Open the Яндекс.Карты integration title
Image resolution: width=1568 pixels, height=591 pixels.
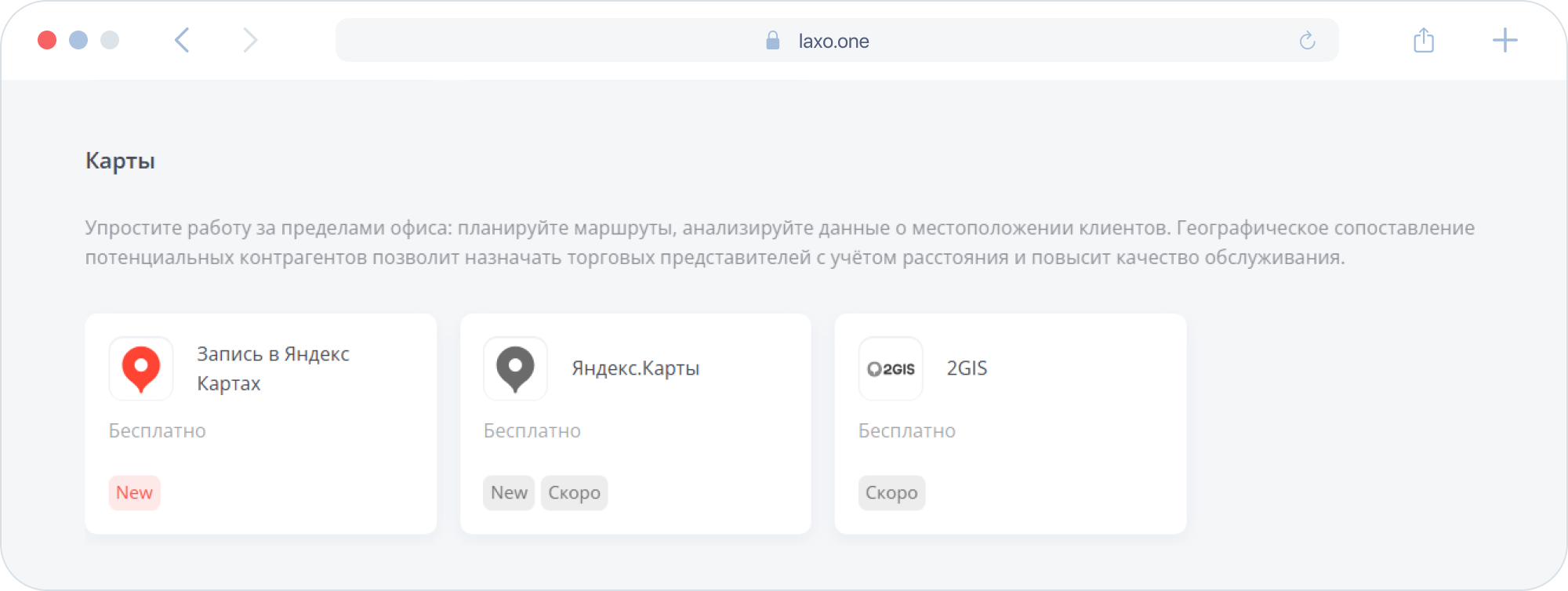(635, 368)
